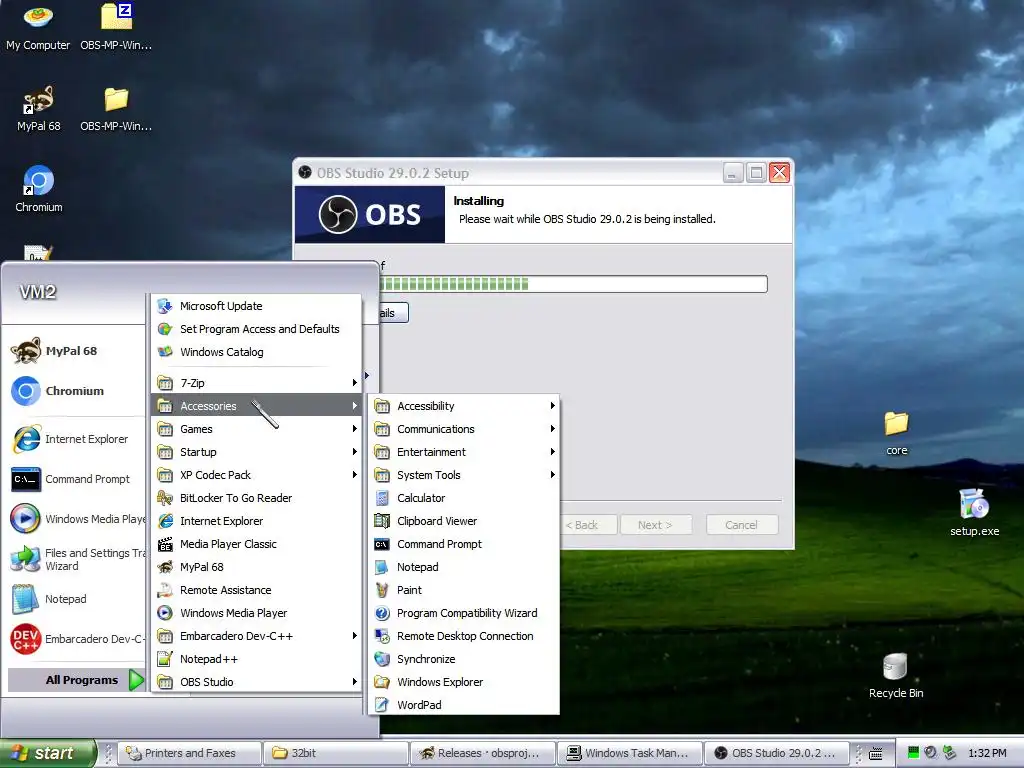Viewport: 1024px width, 768px height.
Task: Click Next in OBS Setup
Action: [655, 525]
